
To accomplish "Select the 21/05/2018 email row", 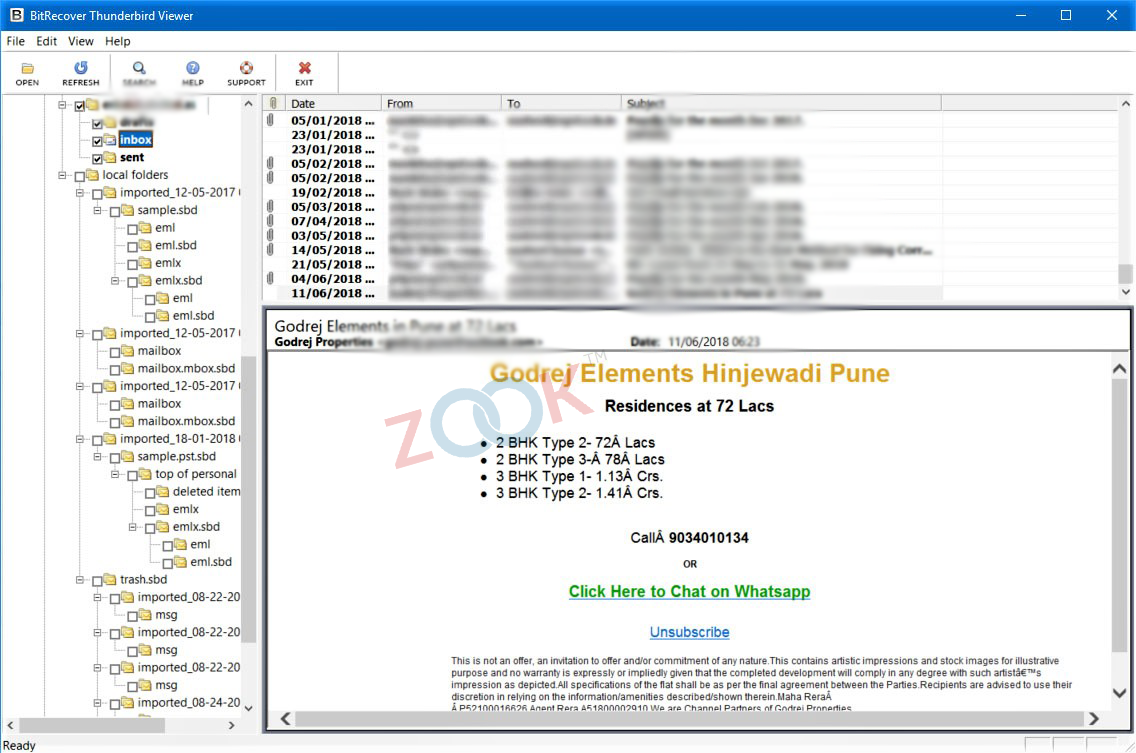I will pyautogui.click(x=601, y=264).
